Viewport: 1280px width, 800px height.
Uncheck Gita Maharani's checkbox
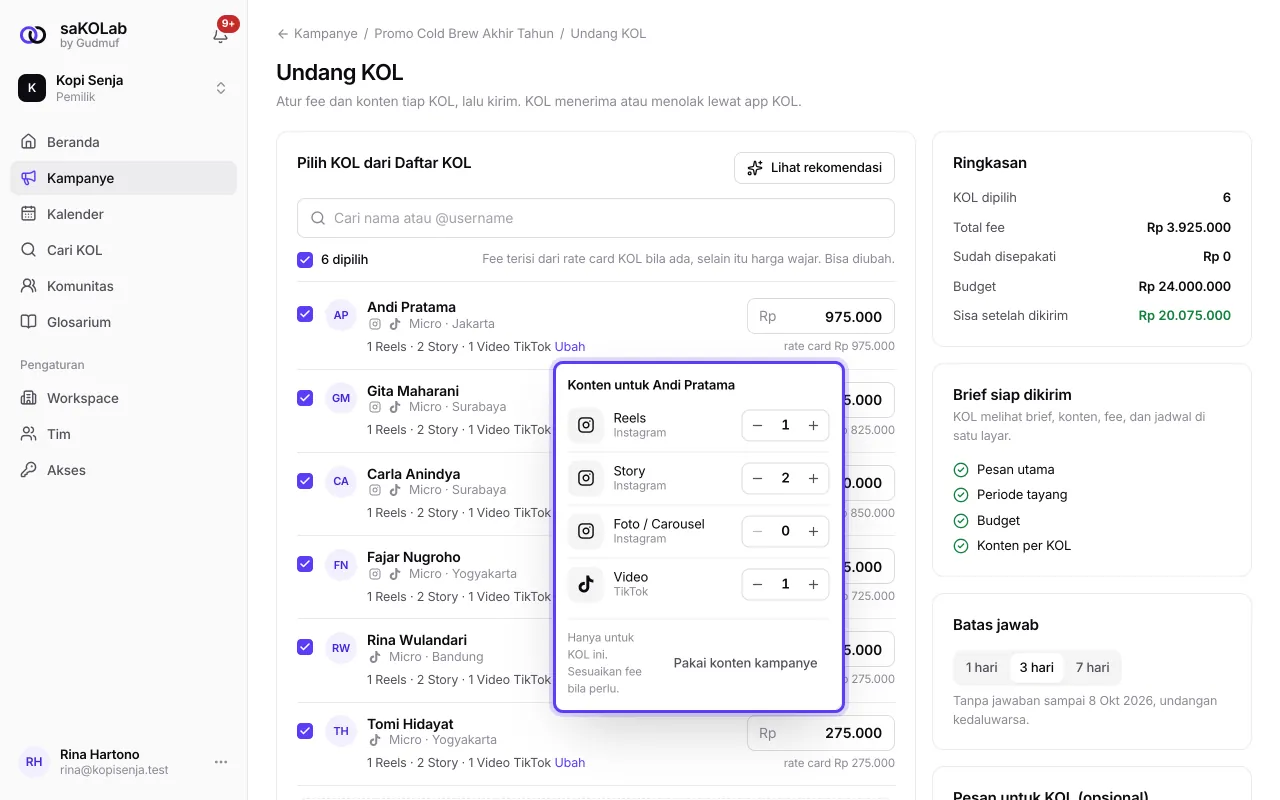click(305, 398)
